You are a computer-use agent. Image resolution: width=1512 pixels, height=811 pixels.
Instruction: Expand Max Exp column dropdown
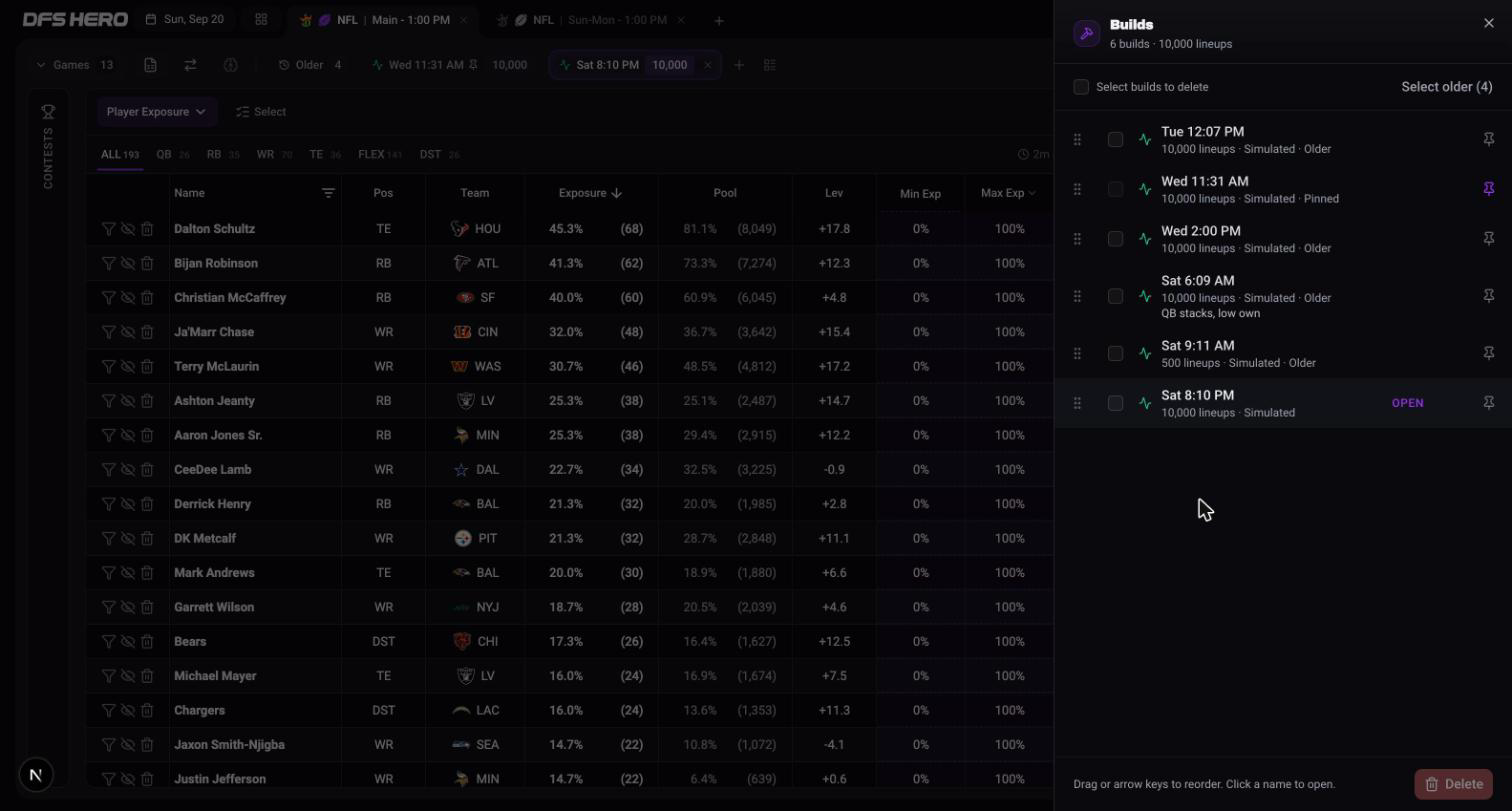tap(1008, 193)
